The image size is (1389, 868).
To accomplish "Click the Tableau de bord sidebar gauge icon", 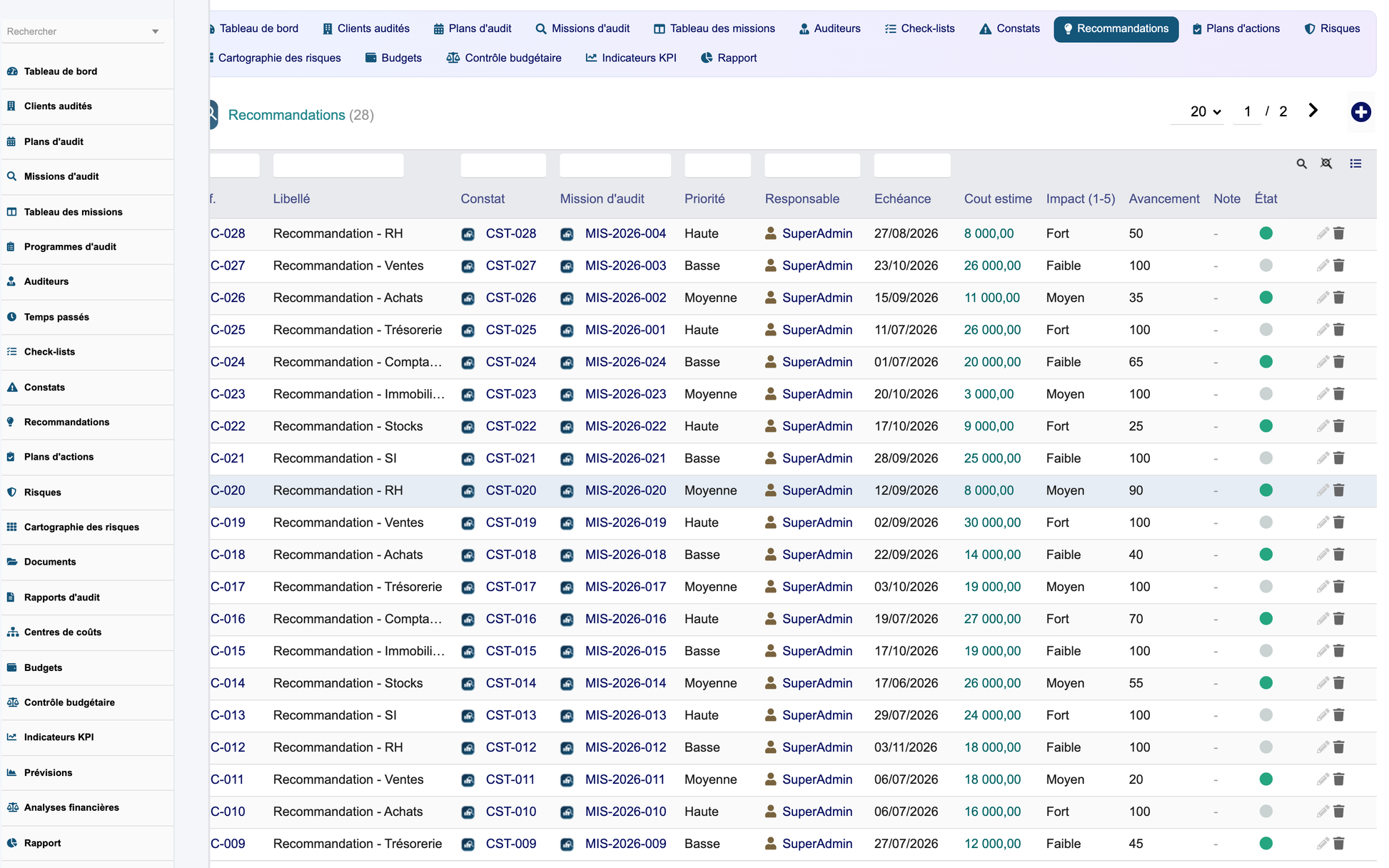I will coord(11,71).
